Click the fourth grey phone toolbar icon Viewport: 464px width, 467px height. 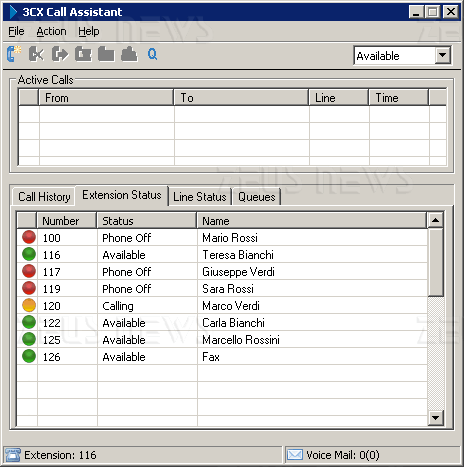(83, 54)
